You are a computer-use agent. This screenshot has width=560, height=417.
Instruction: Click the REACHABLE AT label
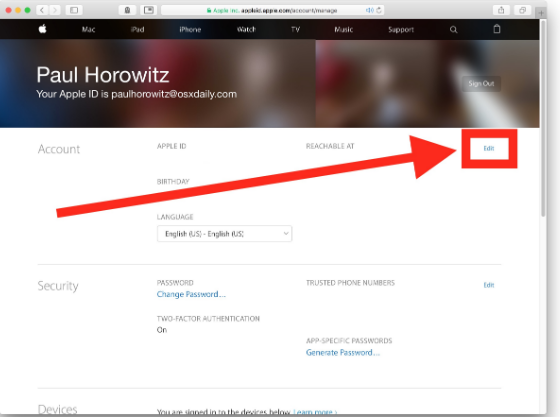tap(330, 146)
